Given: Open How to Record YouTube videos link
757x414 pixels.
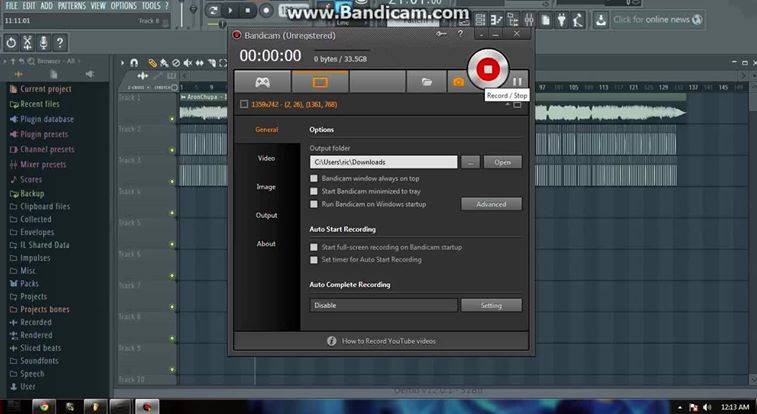Looking at the screenshot, I should click(389, 341).
